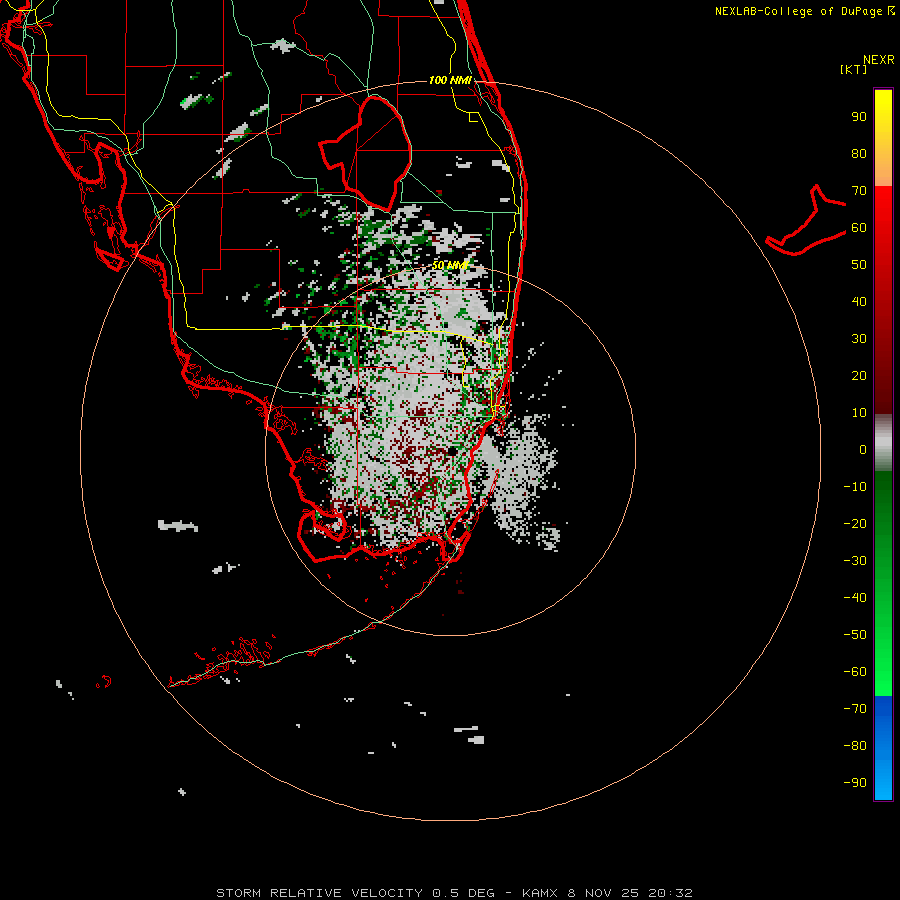
Task: Click the NEXLAB-College of DuPage label
Action: [804, 11]
